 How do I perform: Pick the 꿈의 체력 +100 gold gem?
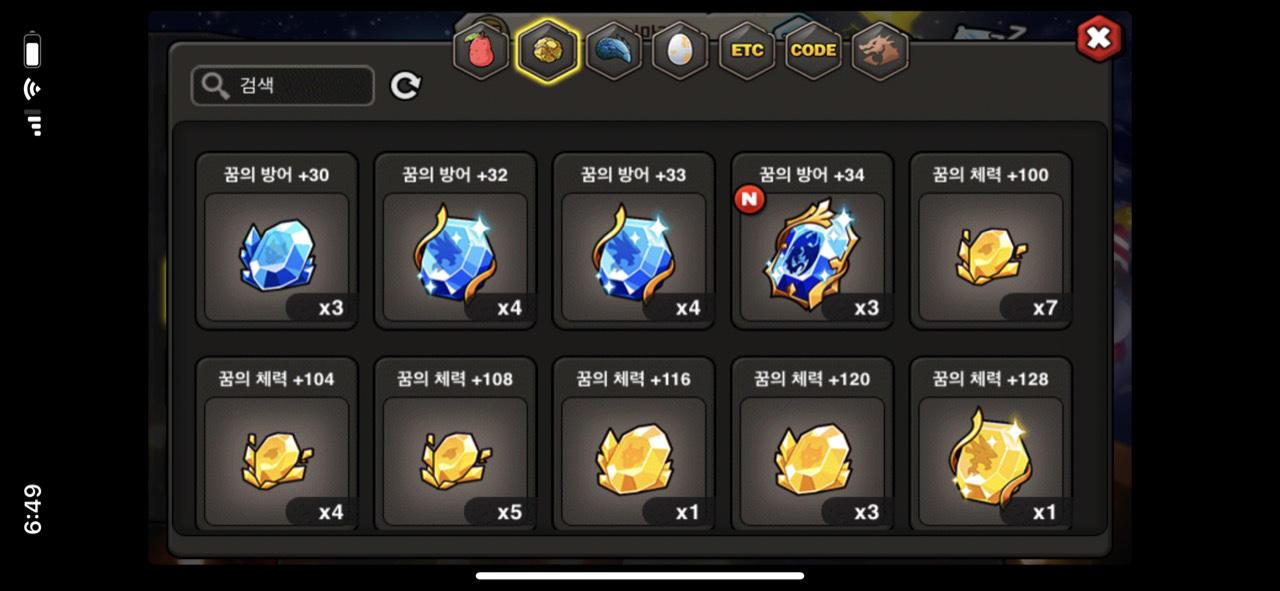tap(991, 241)
